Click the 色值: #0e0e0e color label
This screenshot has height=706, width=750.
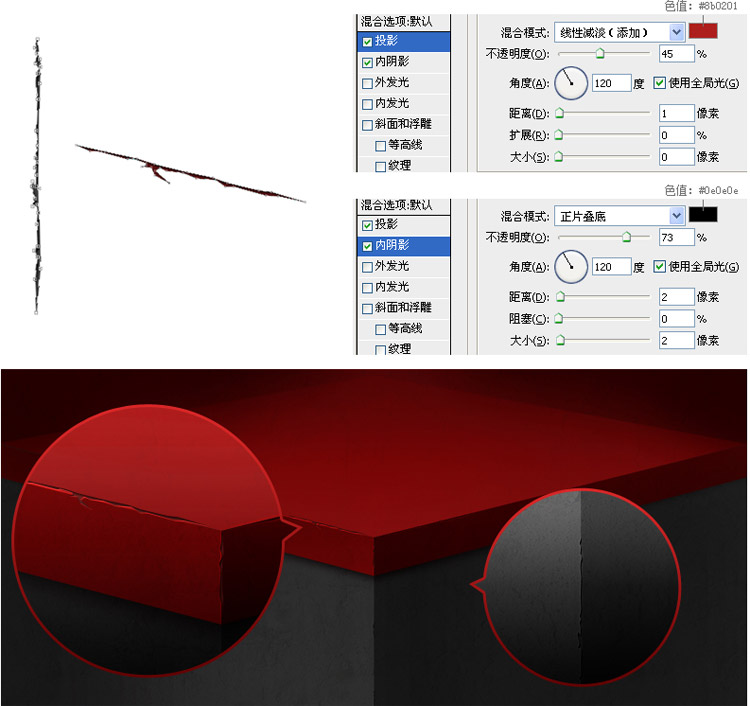click(x=701, y=190)
